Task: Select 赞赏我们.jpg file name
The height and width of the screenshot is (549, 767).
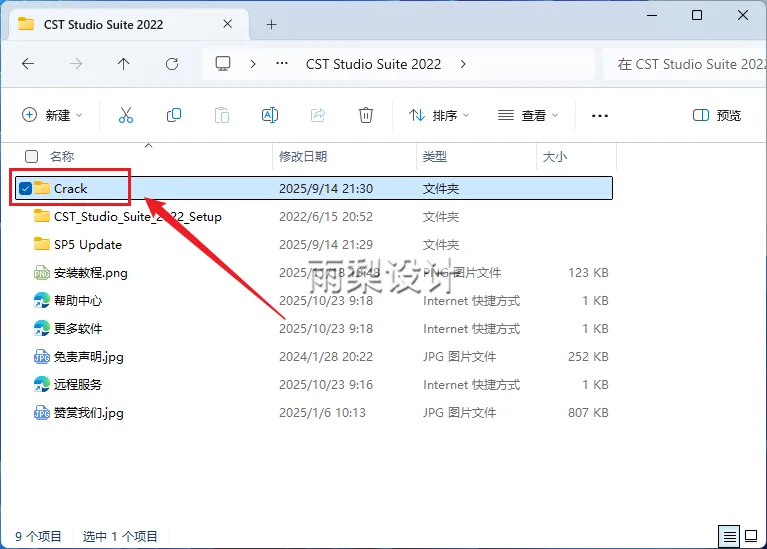Action: pos(89,413)
